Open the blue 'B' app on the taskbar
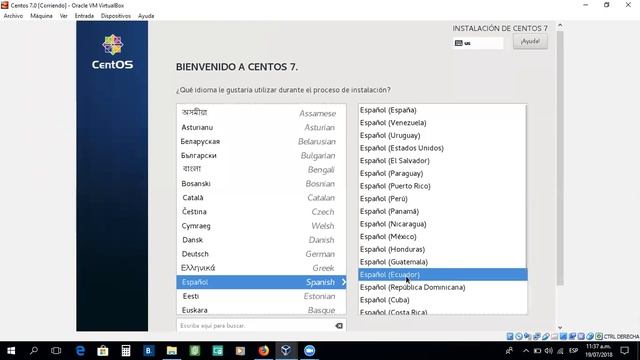 pos(149,351)
